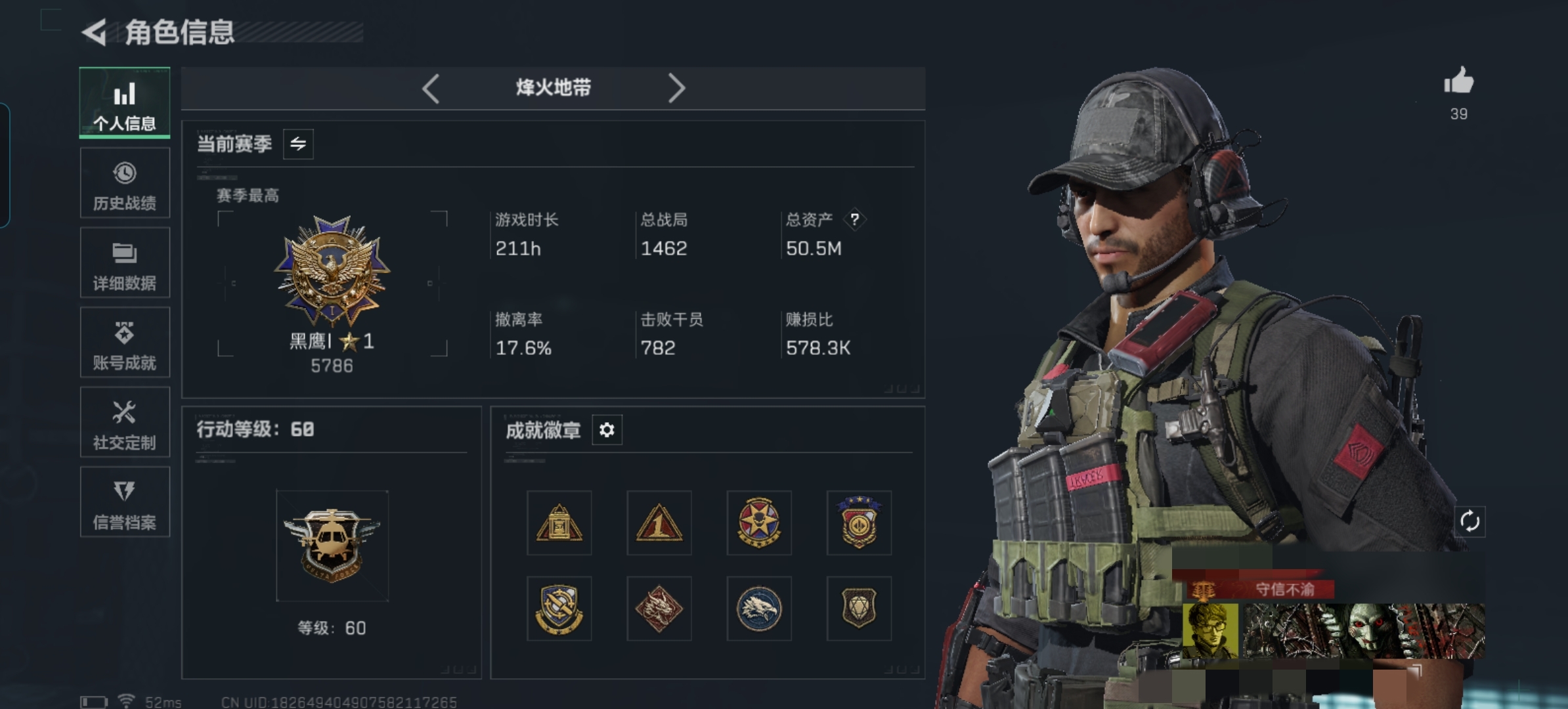
Task: Open the 历史战绩 tab
Action: 125,183
